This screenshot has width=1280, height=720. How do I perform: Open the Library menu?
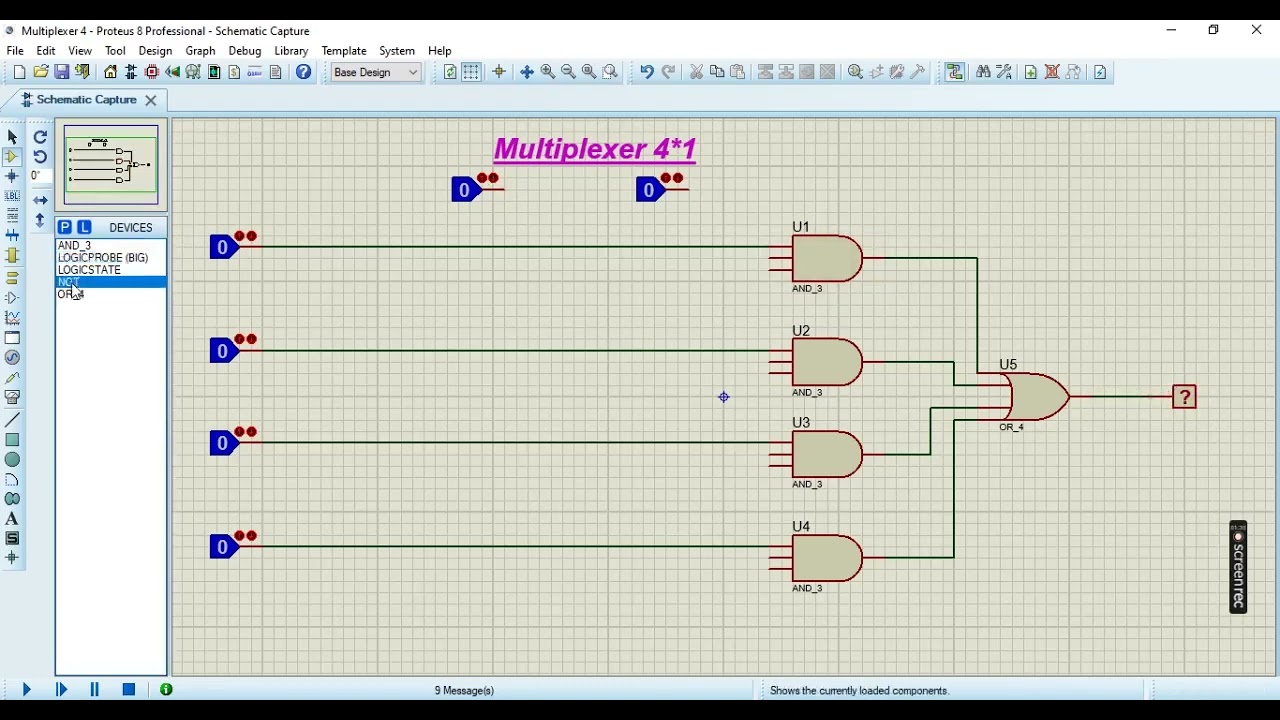[291, 51]
